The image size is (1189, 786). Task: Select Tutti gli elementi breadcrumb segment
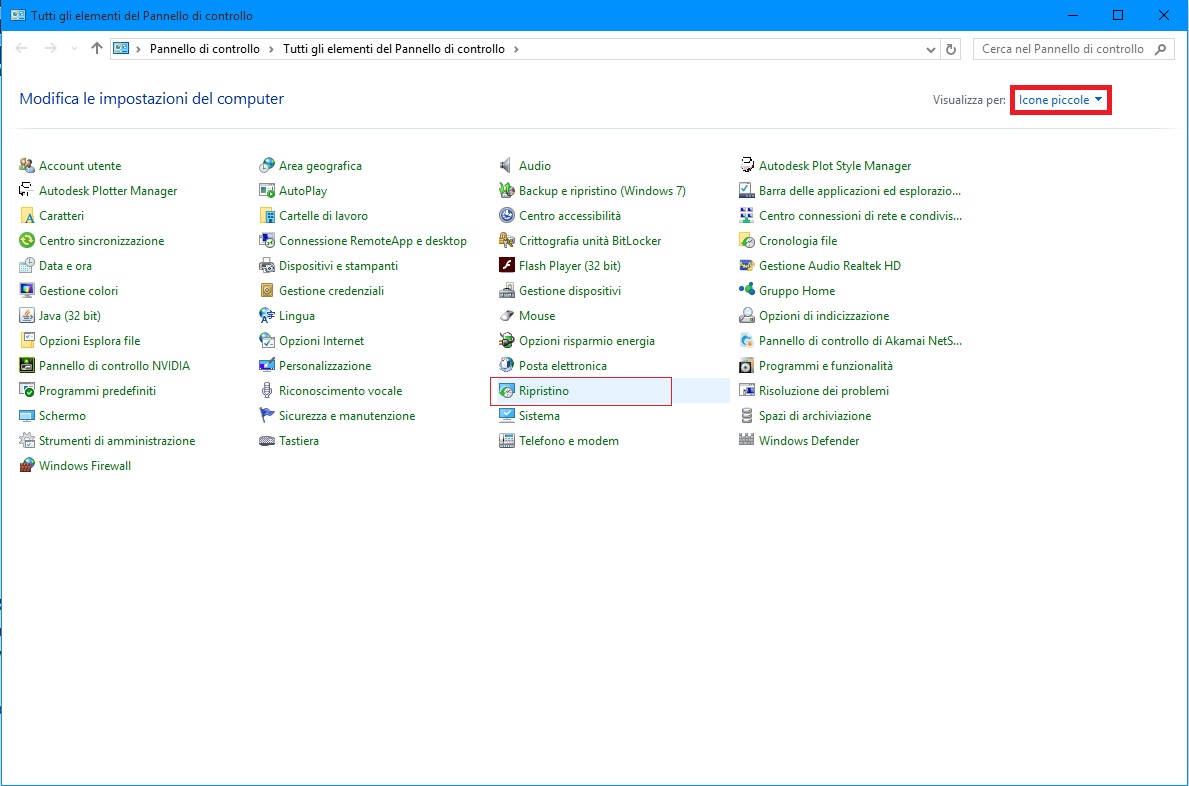pyautogui.click(x=394, y=49)
